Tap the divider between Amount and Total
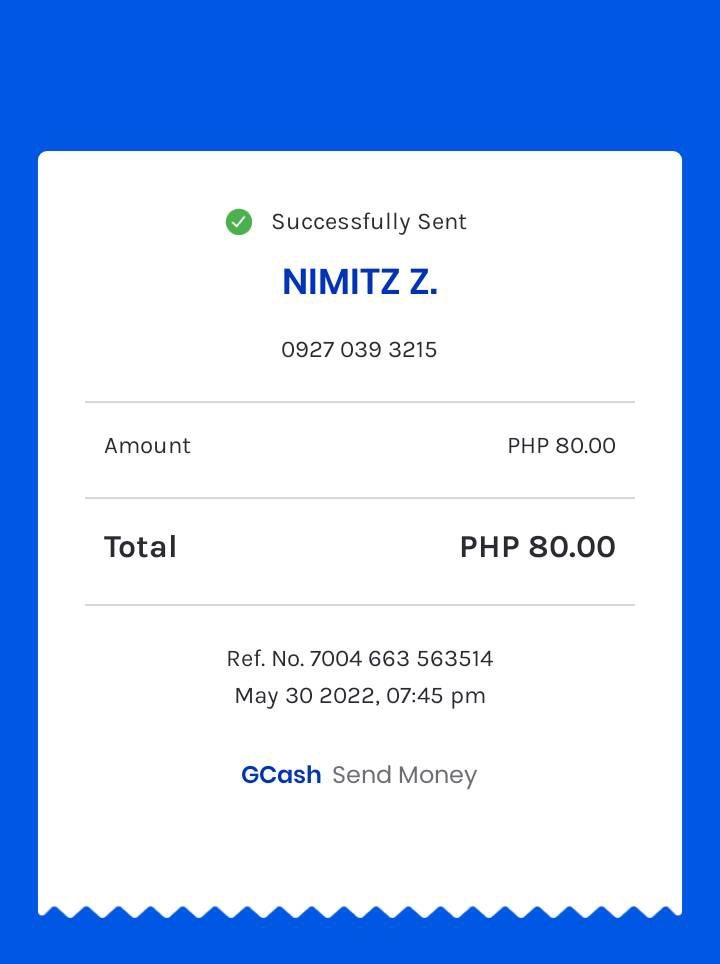Screen dimensions: 720x964 [x=360, y=498]
